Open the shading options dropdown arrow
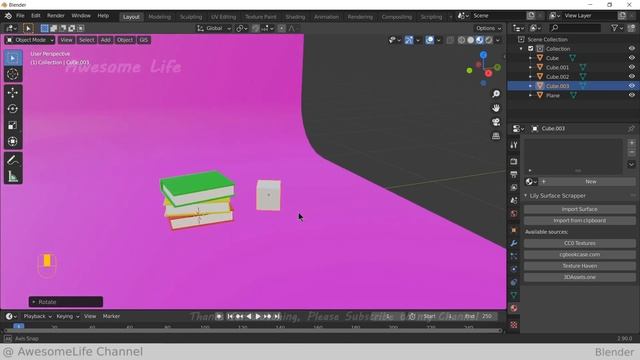The width and height of the screenshot is (640, 360). click(498, 40)
